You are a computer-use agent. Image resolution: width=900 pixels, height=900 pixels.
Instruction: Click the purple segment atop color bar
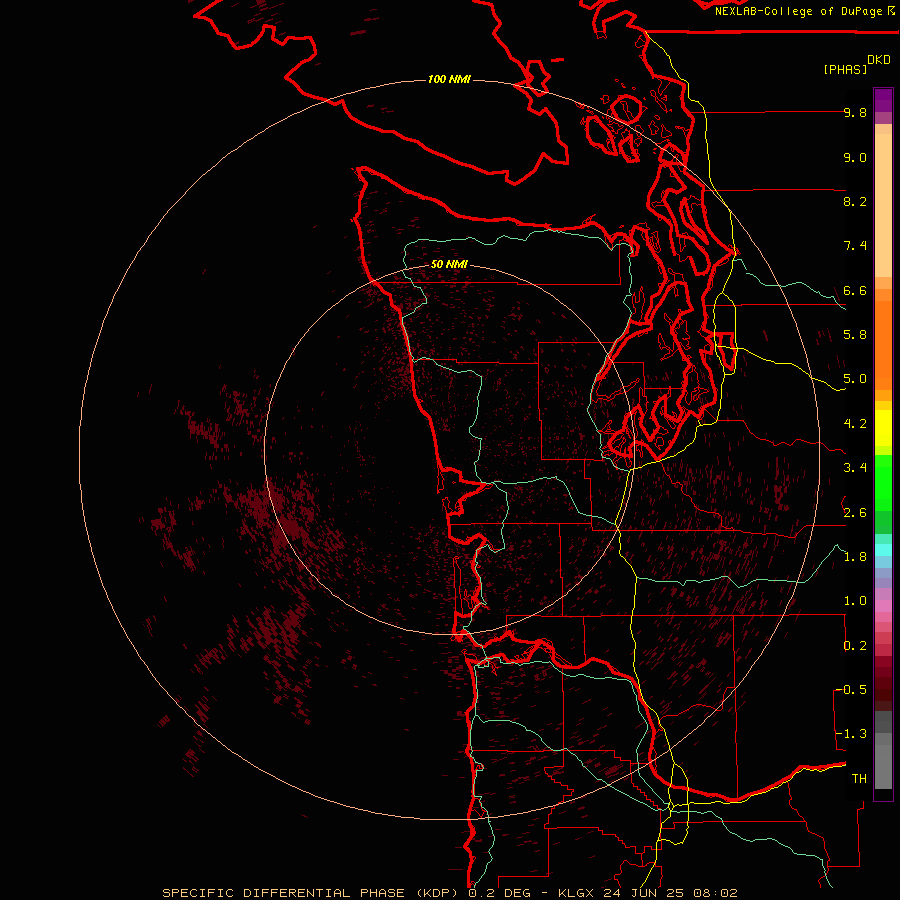click(x=883, y=100)
